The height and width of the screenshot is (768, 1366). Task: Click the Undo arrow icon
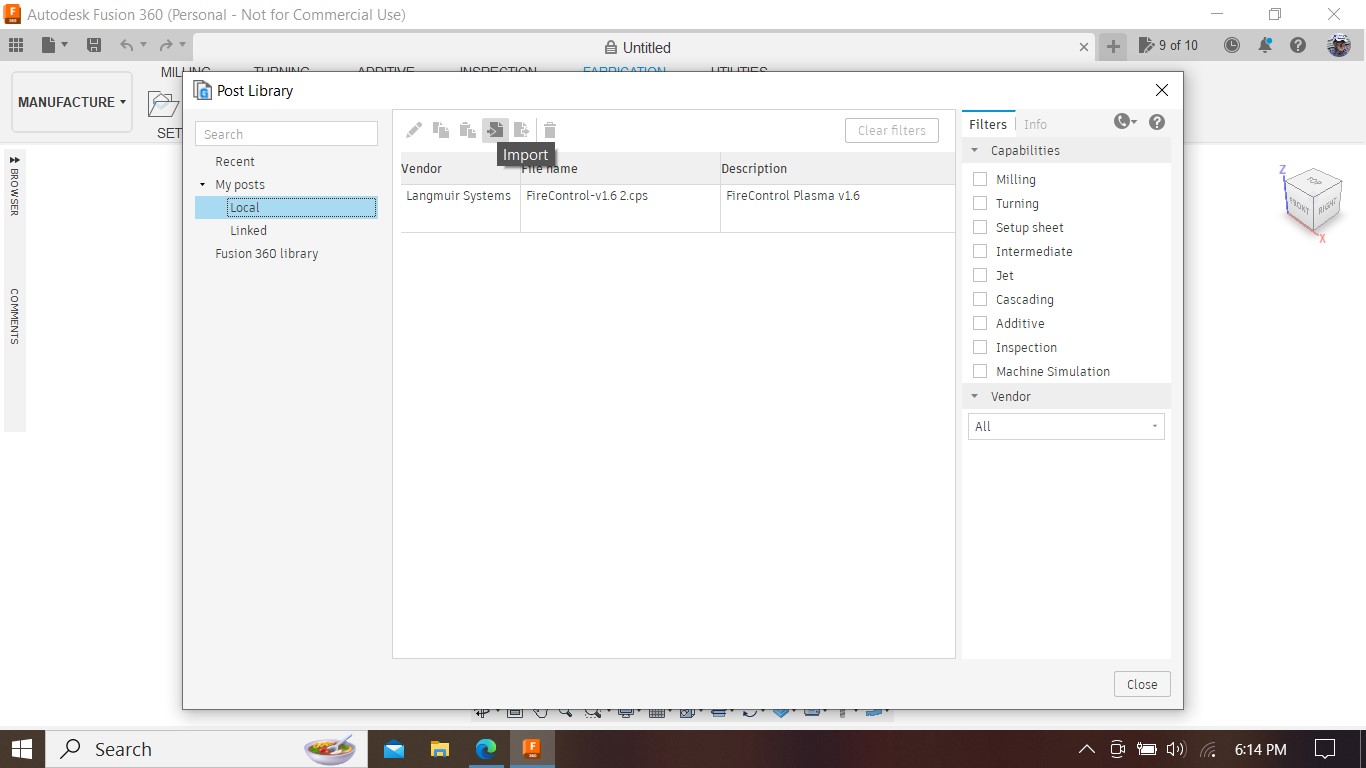coord(126,45)
